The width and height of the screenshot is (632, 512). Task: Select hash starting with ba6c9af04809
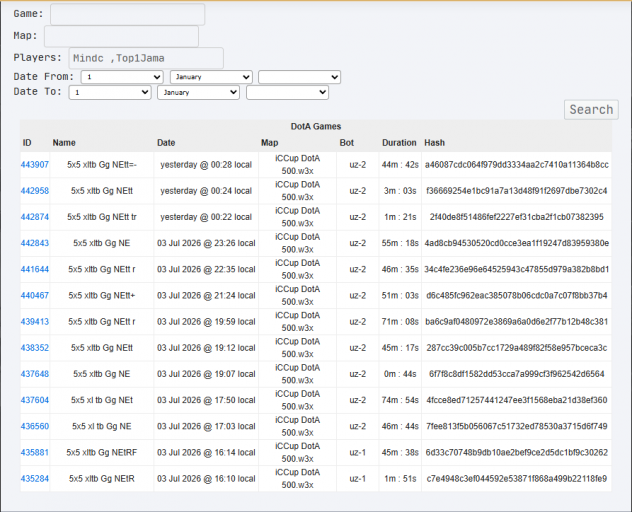click(x=517, y=322)
